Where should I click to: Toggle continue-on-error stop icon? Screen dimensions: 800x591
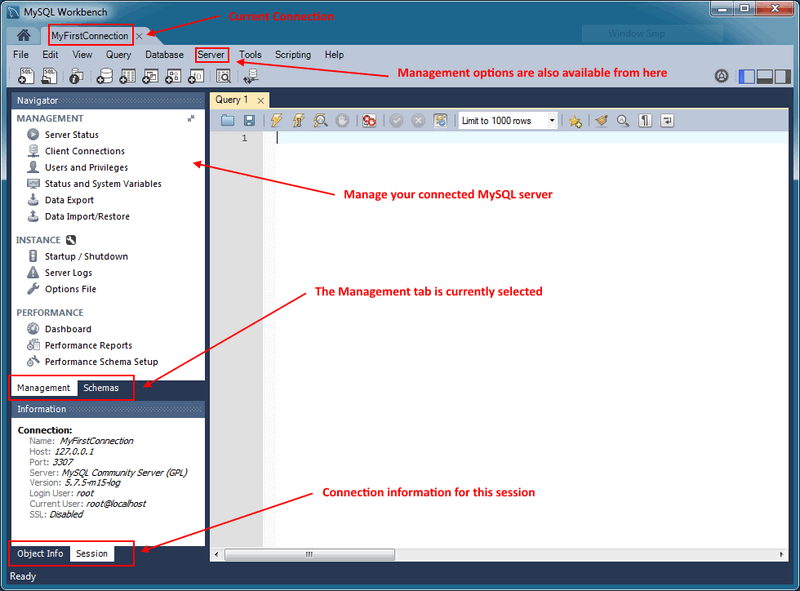pos(369,120)
